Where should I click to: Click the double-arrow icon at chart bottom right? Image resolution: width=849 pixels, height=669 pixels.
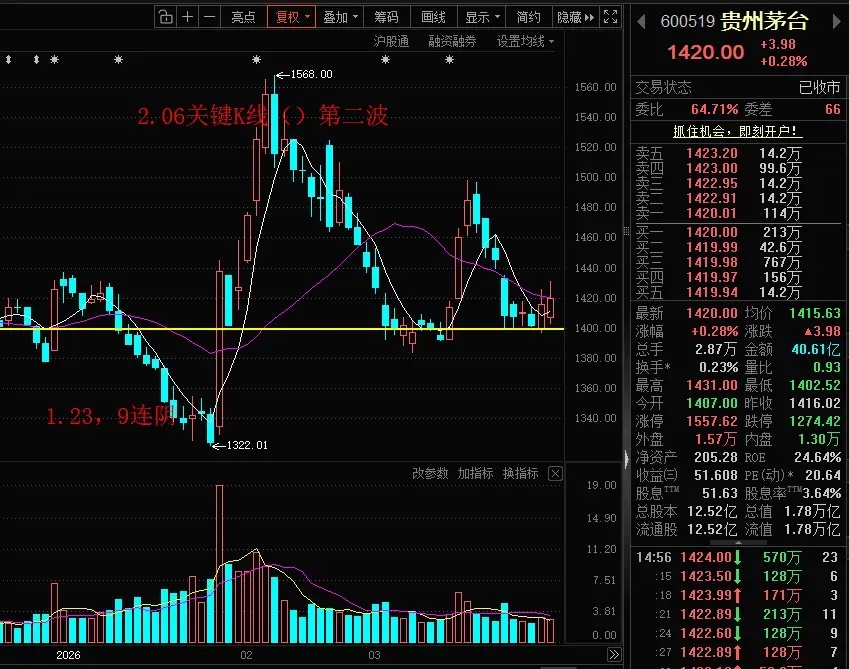[x=614, y=654]
